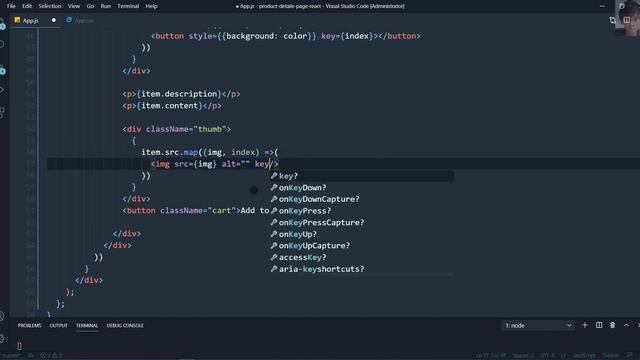640x360 pixels.
Task: Create a new terminal with plus icon
Action: point(585,325)
